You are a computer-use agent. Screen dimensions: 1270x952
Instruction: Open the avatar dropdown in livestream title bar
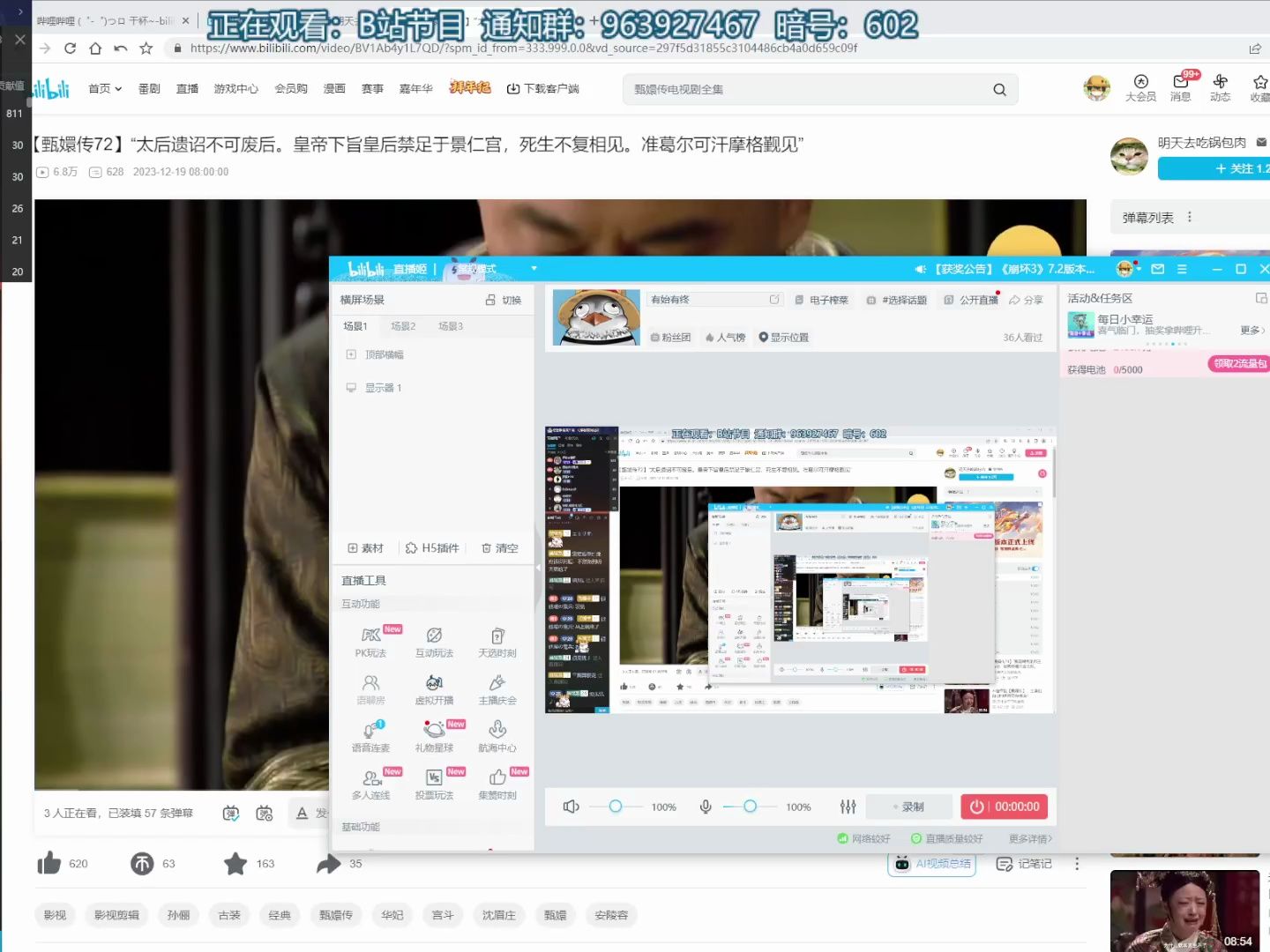(x=1128, y=269)
